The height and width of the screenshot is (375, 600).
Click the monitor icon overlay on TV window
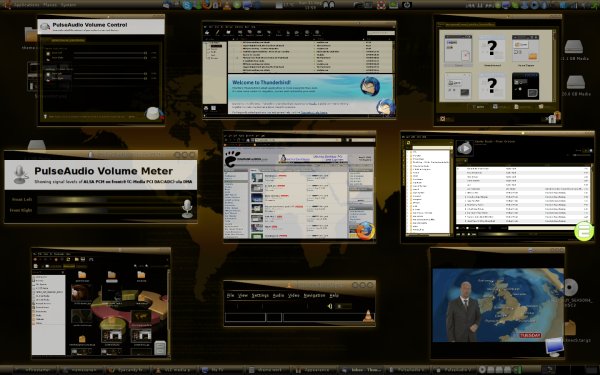tap(554, 347)
